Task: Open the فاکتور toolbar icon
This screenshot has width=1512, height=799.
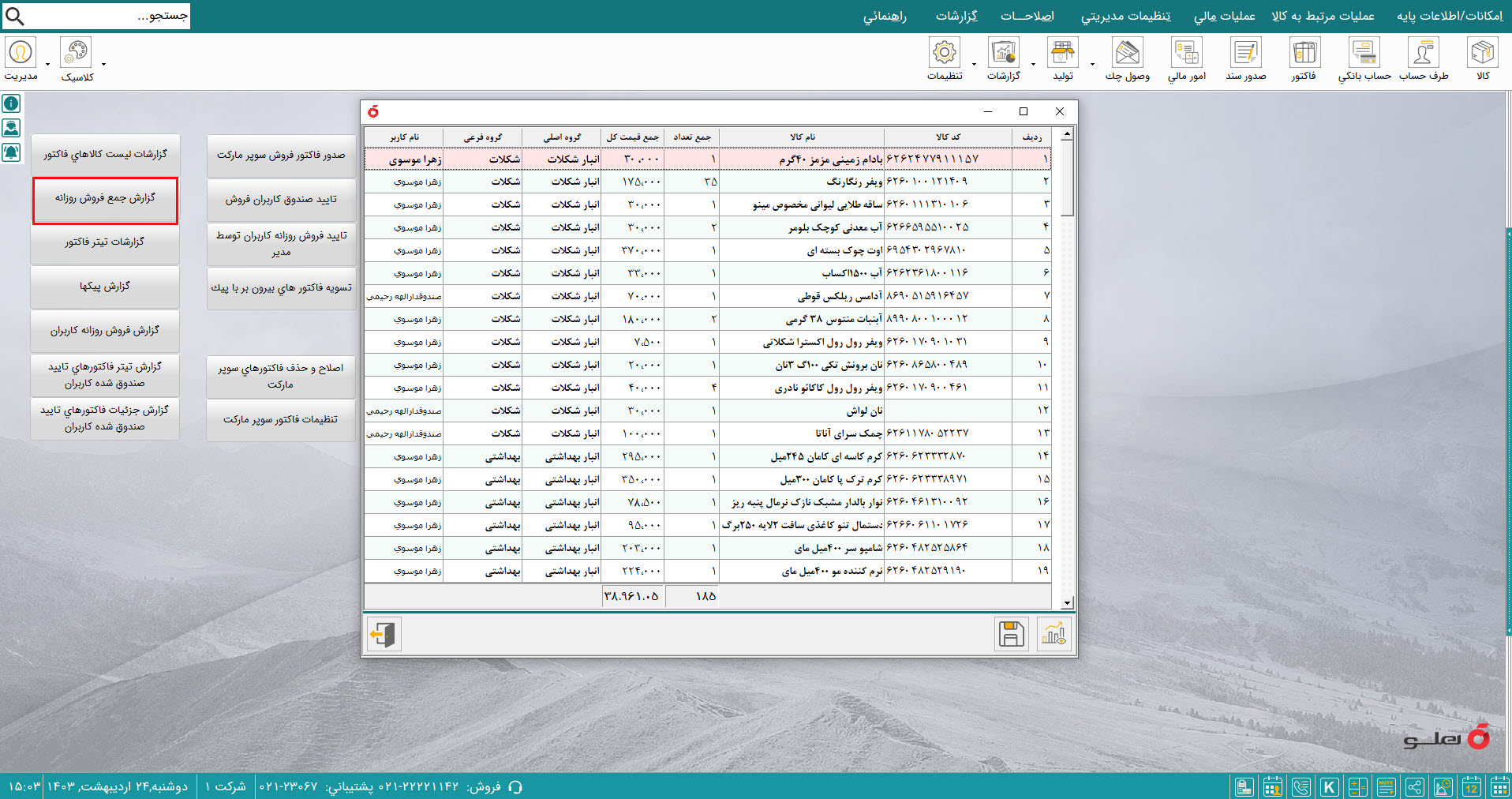Action: 1304,53
